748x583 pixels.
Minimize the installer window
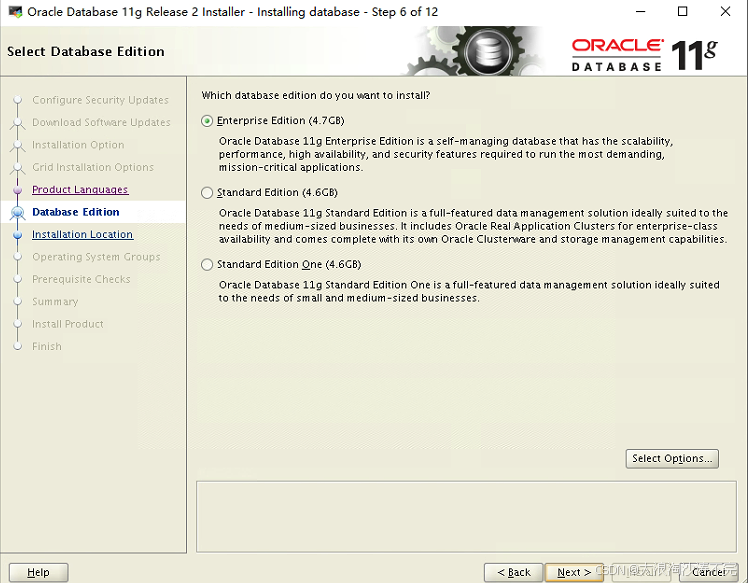pos(641,12)
